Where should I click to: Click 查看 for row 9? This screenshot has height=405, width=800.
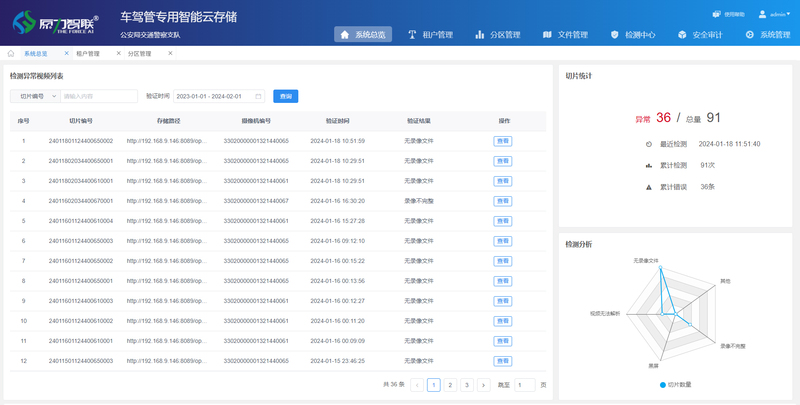503,301
